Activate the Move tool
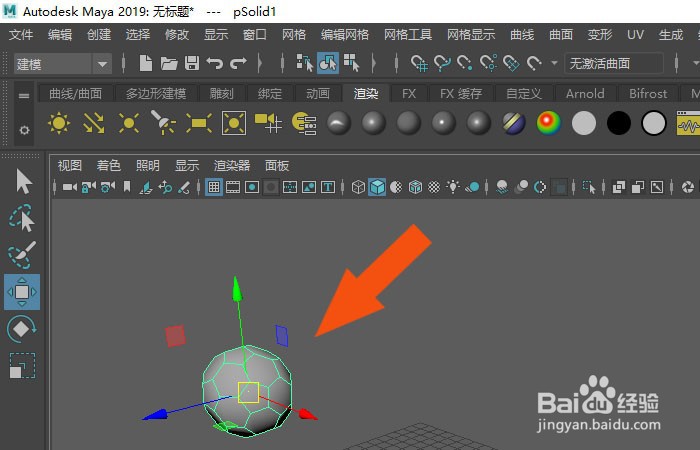Viewport: 700px width, 450px height. tap(22, 292)
